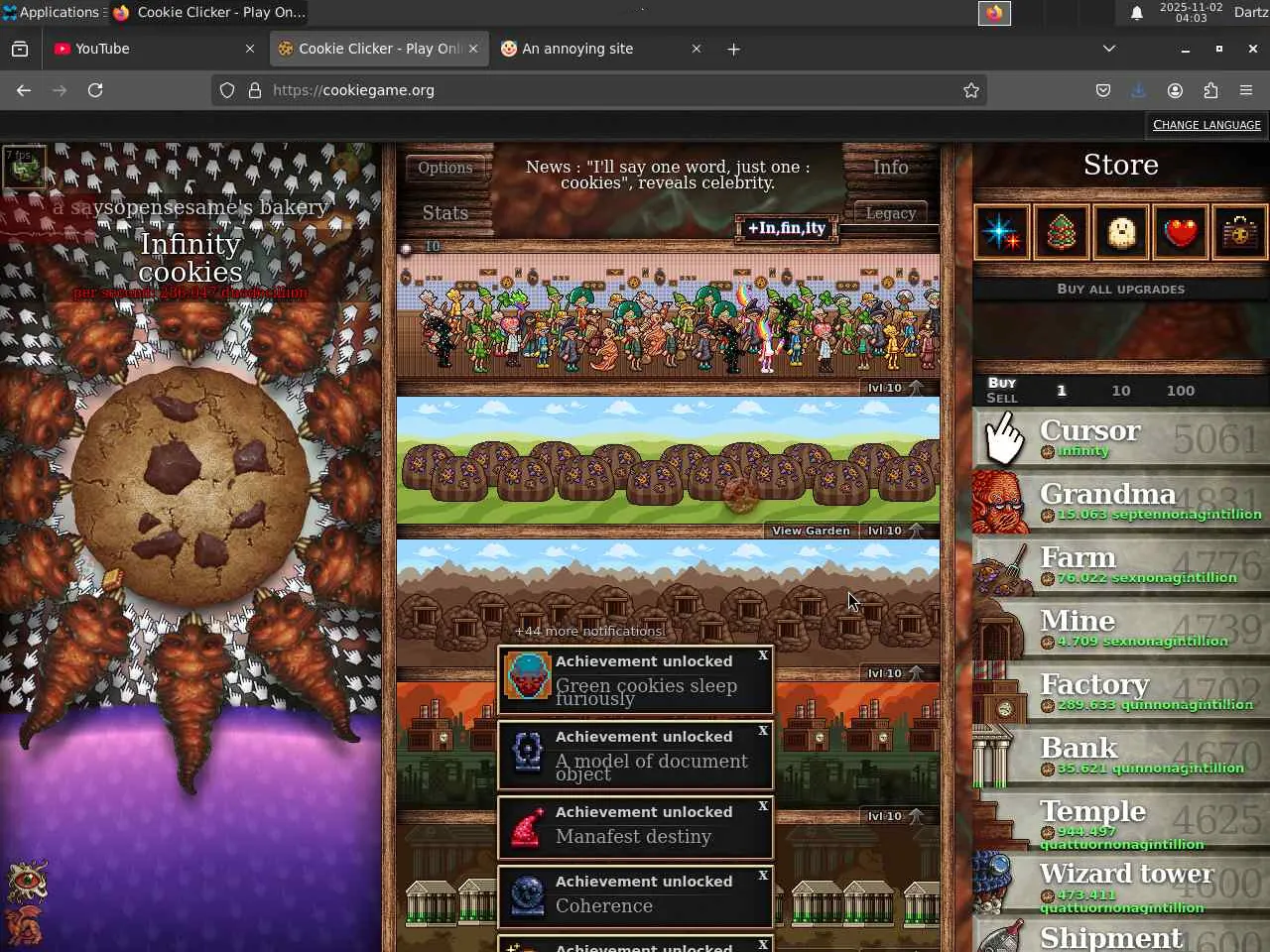Click the news ticker about the celebrity
Viewport: 1270px width, 952px height.
(x=668, y=176)
